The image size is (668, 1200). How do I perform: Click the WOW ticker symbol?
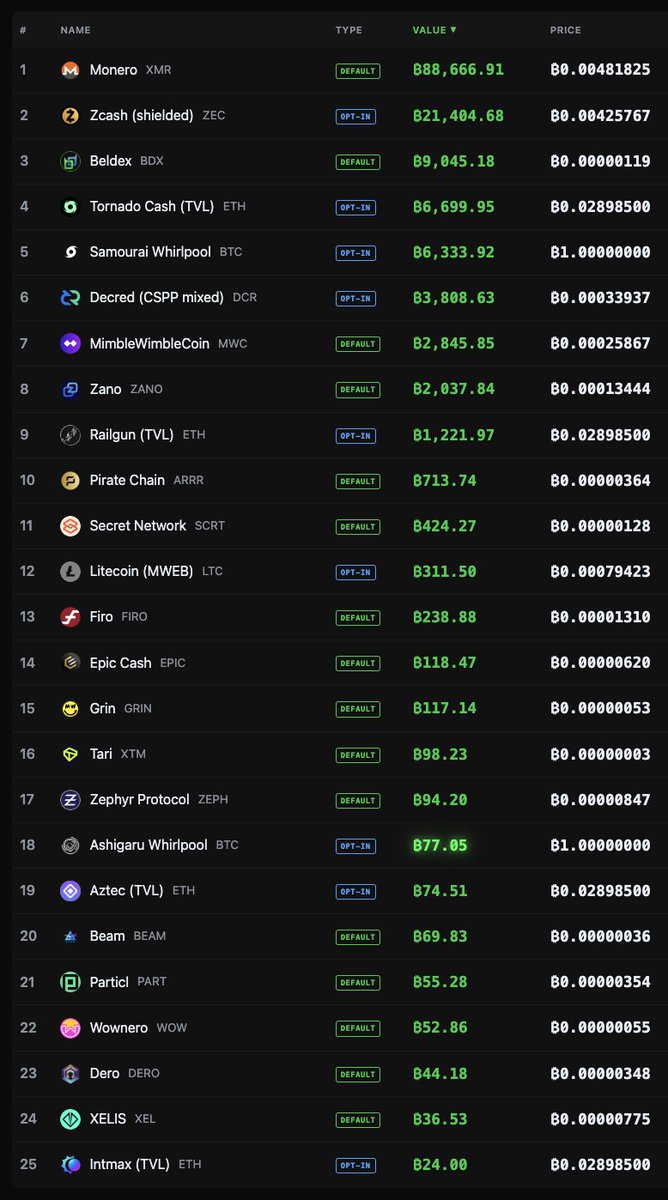(x=171, y=1028)
